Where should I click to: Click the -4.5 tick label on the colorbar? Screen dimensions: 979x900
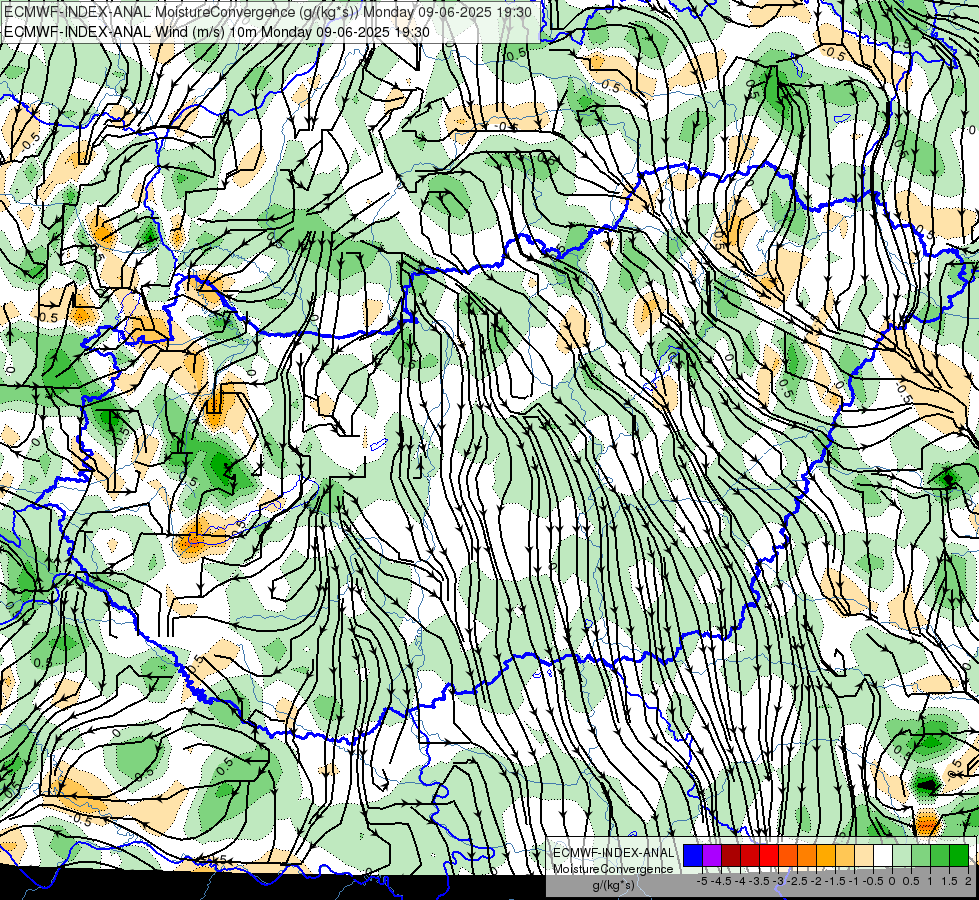(x=721, y=881)
